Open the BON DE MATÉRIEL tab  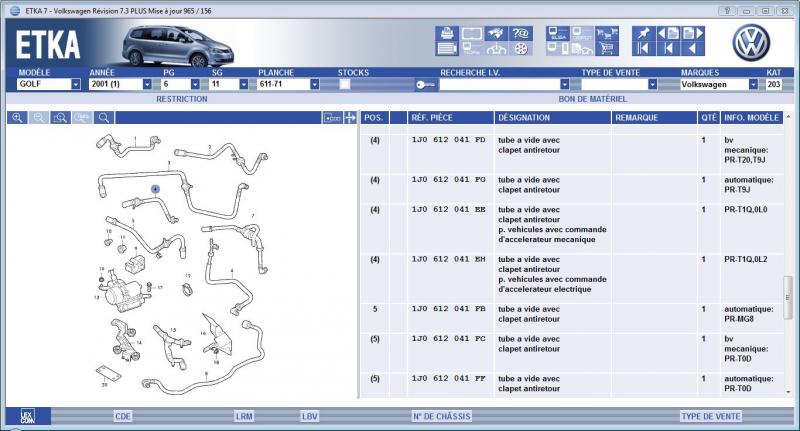(592, 99)
